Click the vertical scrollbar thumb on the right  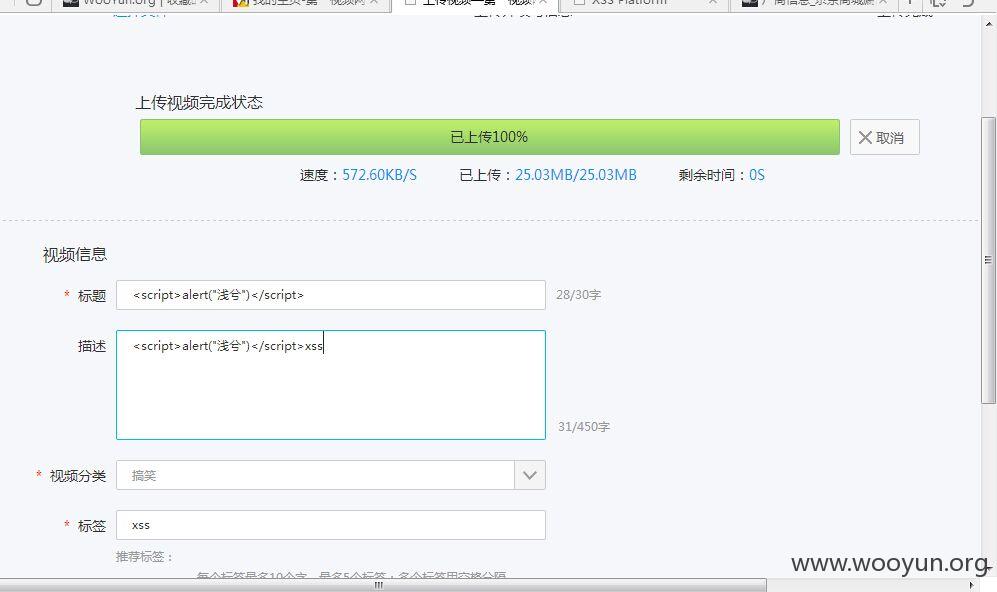tap(988, 259)
